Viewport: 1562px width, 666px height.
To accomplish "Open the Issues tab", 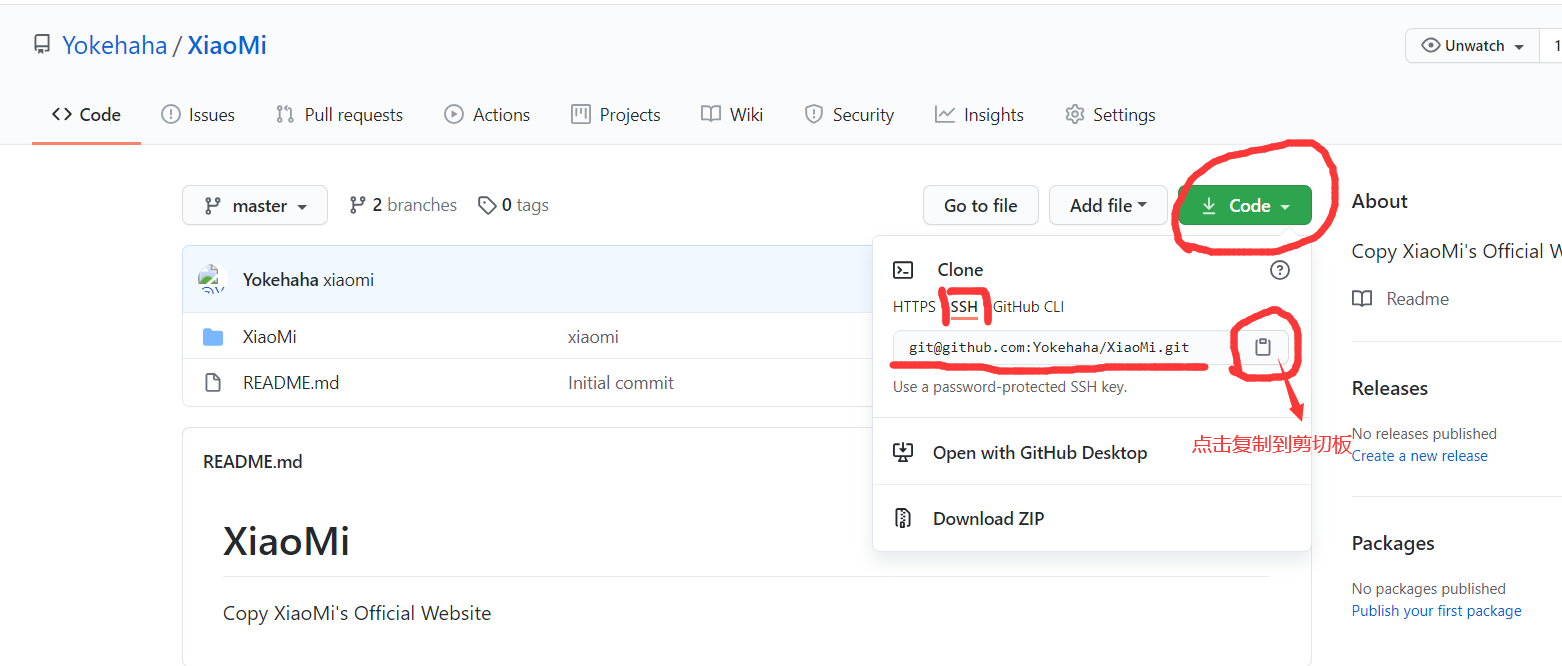I will (198, 115).
